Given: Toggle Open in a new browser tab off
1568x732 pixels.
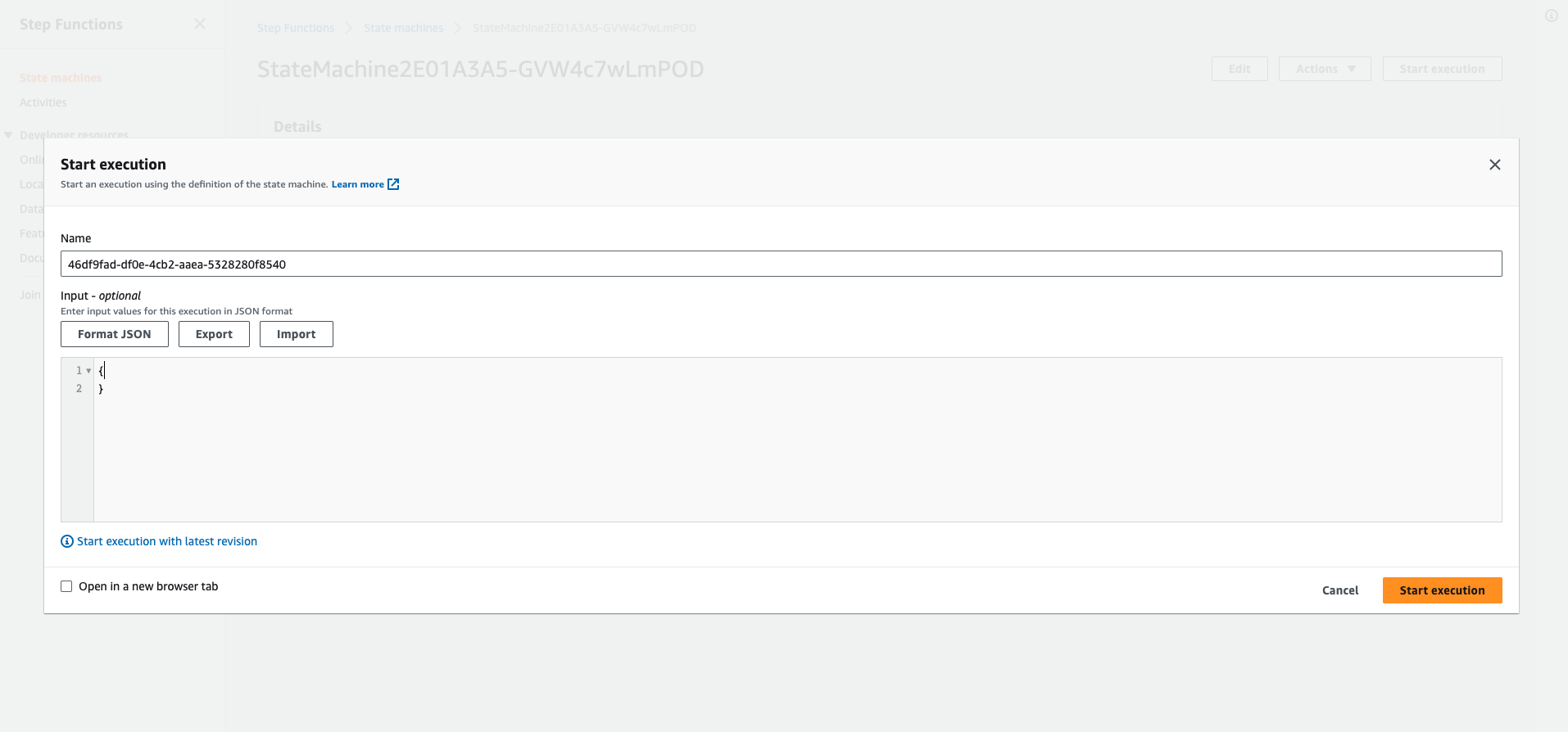Looking at the screenshot, I should 66,586.
